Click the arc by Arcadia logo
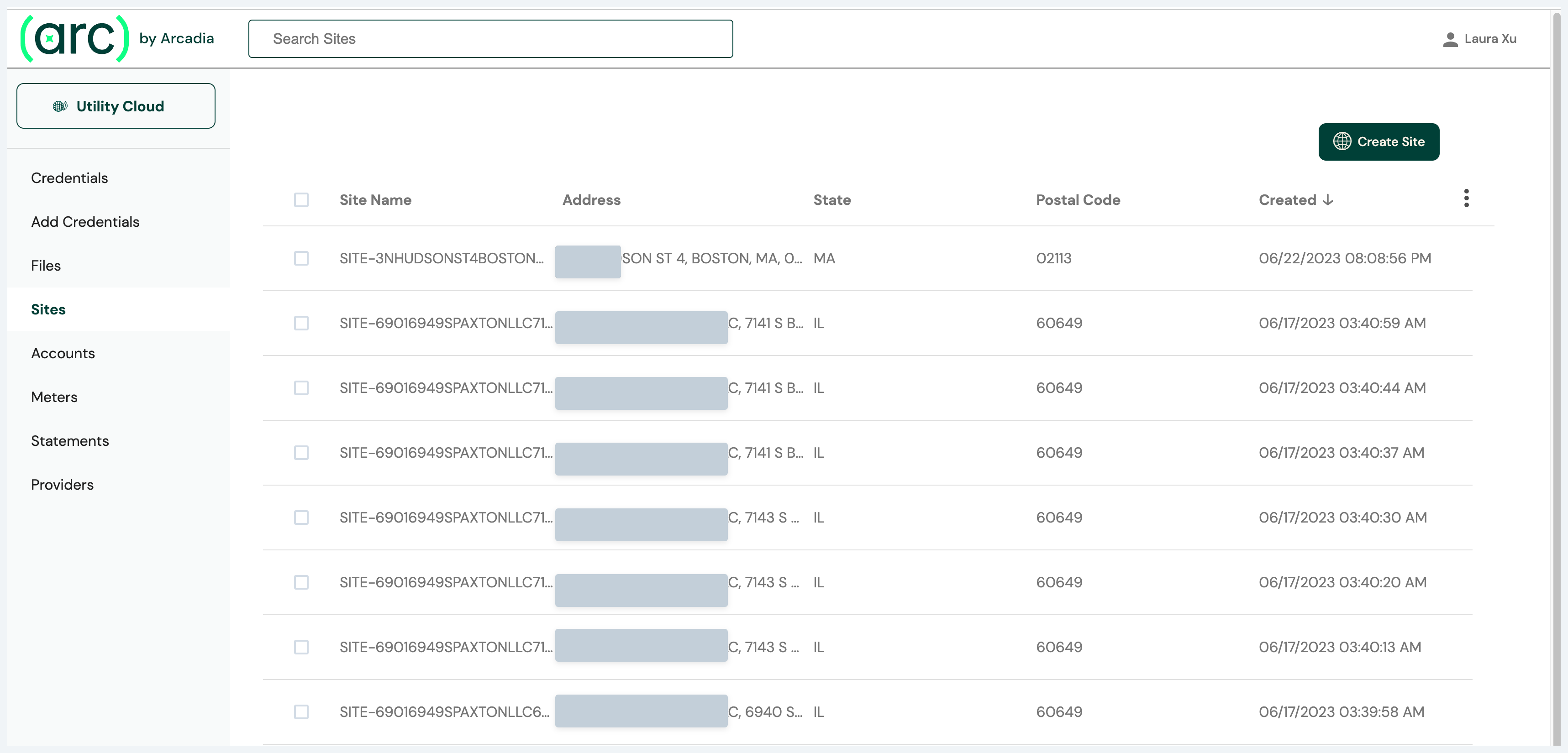This screenshot has height=753, width=1568. [116, 38]
